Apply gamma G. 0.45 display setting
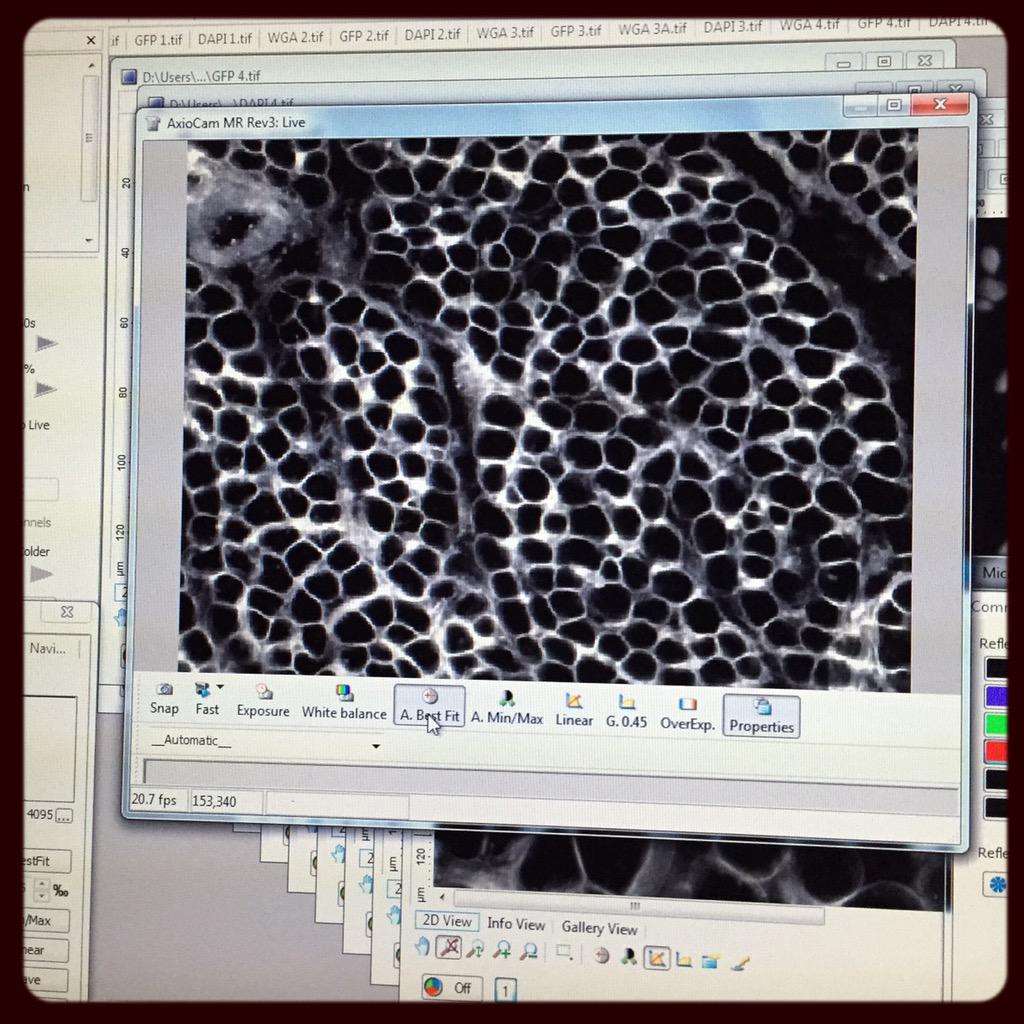Image resolution: width=1024 pixels, height=1024 pixels. coord(626,712)
